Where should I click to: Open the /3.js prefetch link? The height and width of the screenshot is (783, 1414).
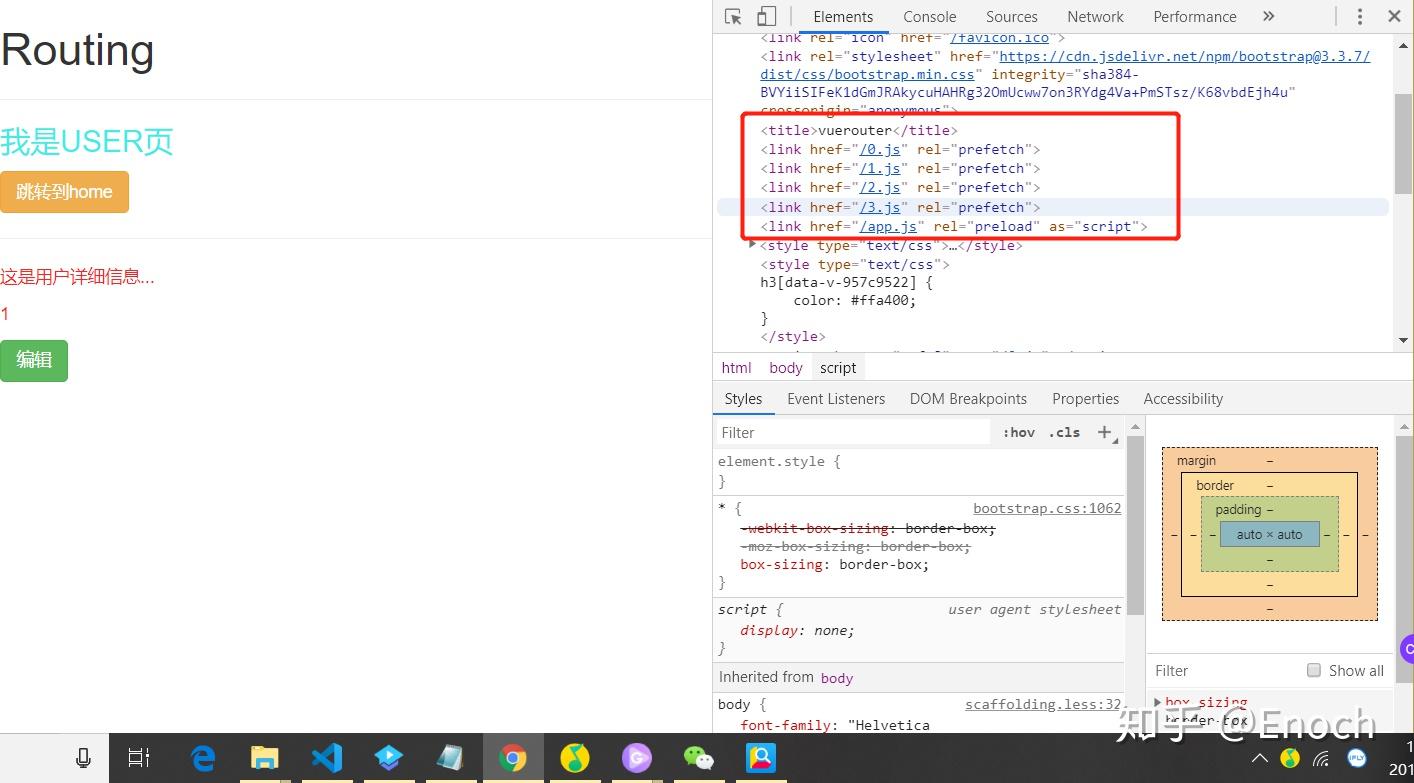(x=881, y=207)
